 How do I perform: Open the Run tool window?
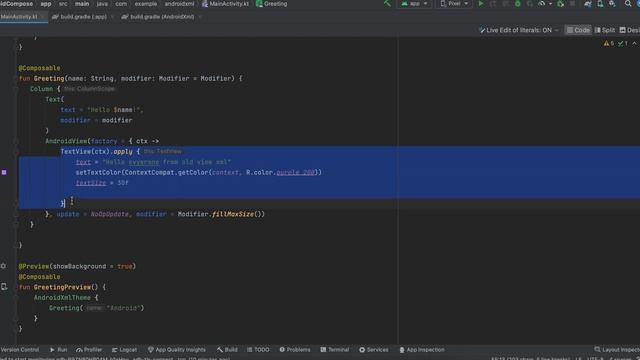tap(58, 350)
